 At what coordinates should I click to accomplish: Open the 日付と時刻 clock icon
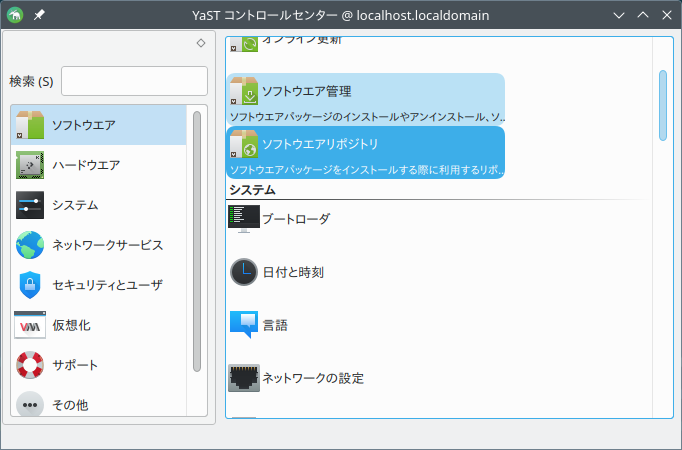tap(244, 272)
